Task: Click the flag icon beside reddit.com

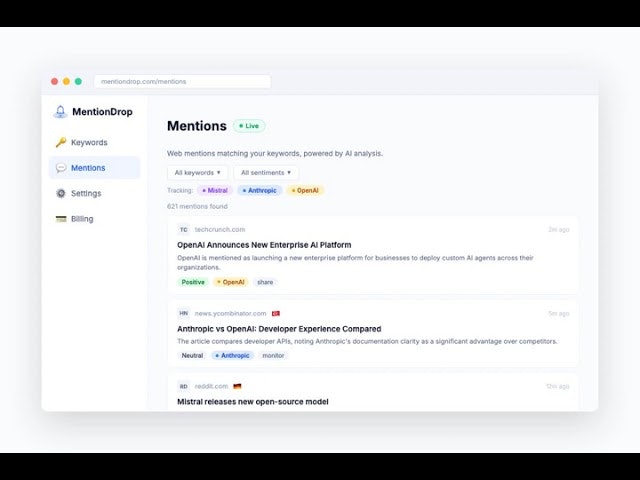Action: [x=237, y=386]
